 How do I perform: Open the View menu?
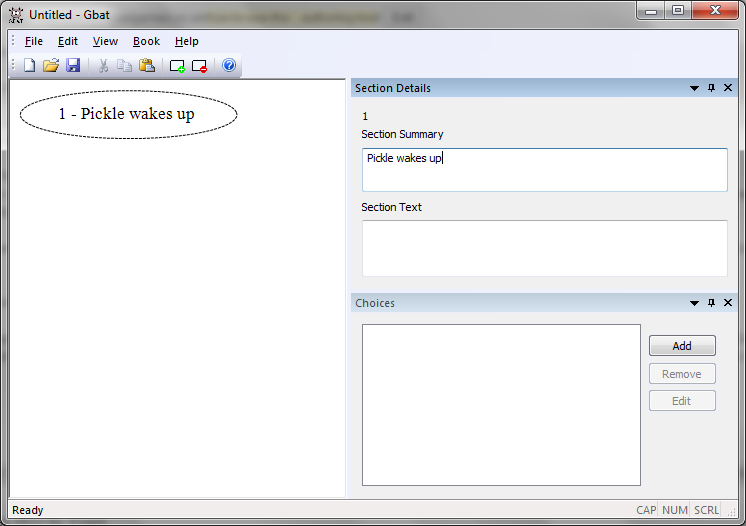pos(105,41)
